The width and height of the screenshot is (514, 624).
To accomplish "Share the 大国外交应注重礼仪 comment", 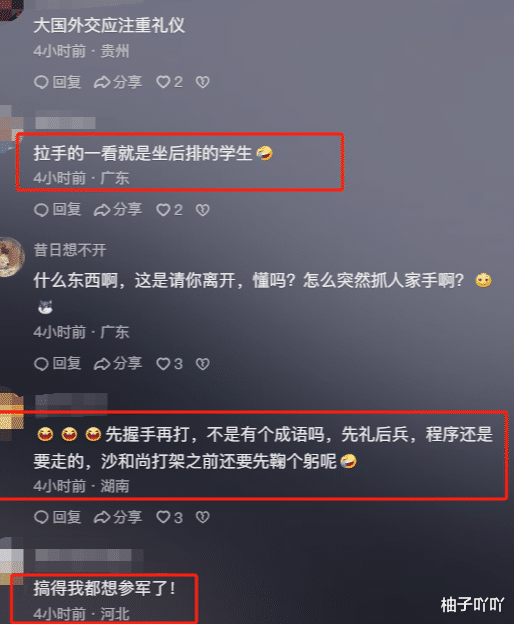I will [x=118, y=82].
